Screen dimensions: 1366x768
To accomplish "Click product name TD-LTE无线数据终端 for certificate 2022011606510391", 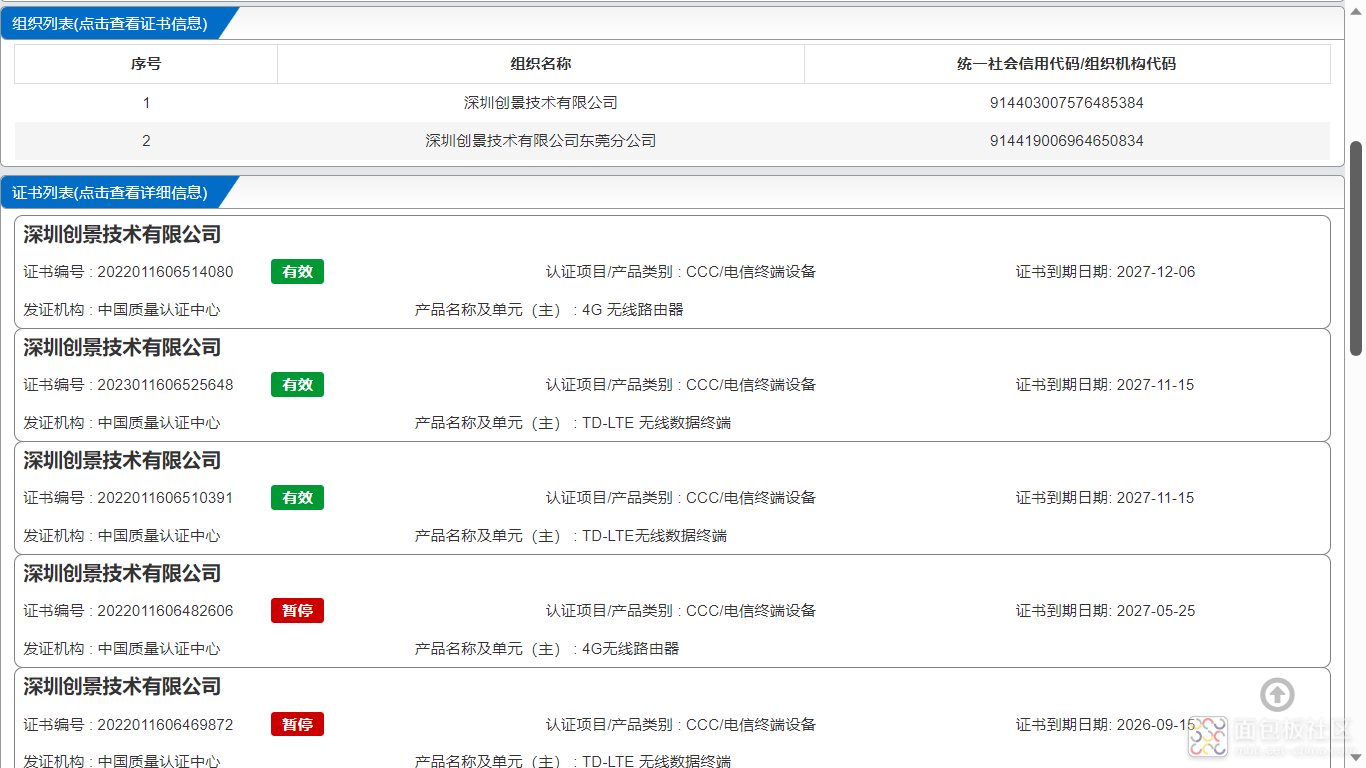I will [x=654, y=536].
